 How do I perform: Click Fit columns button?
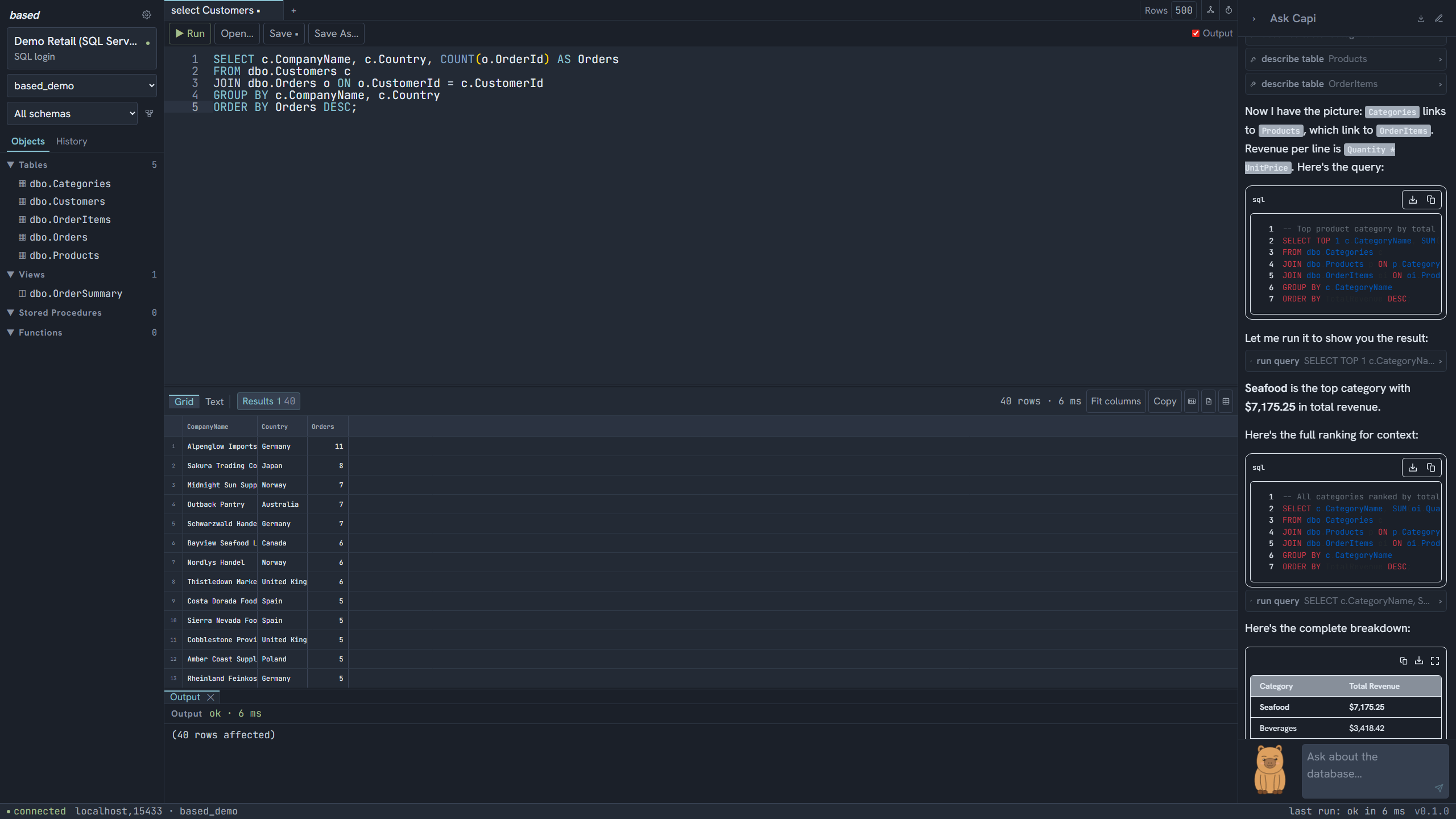pyautogui.click(x=1115, y=402)
